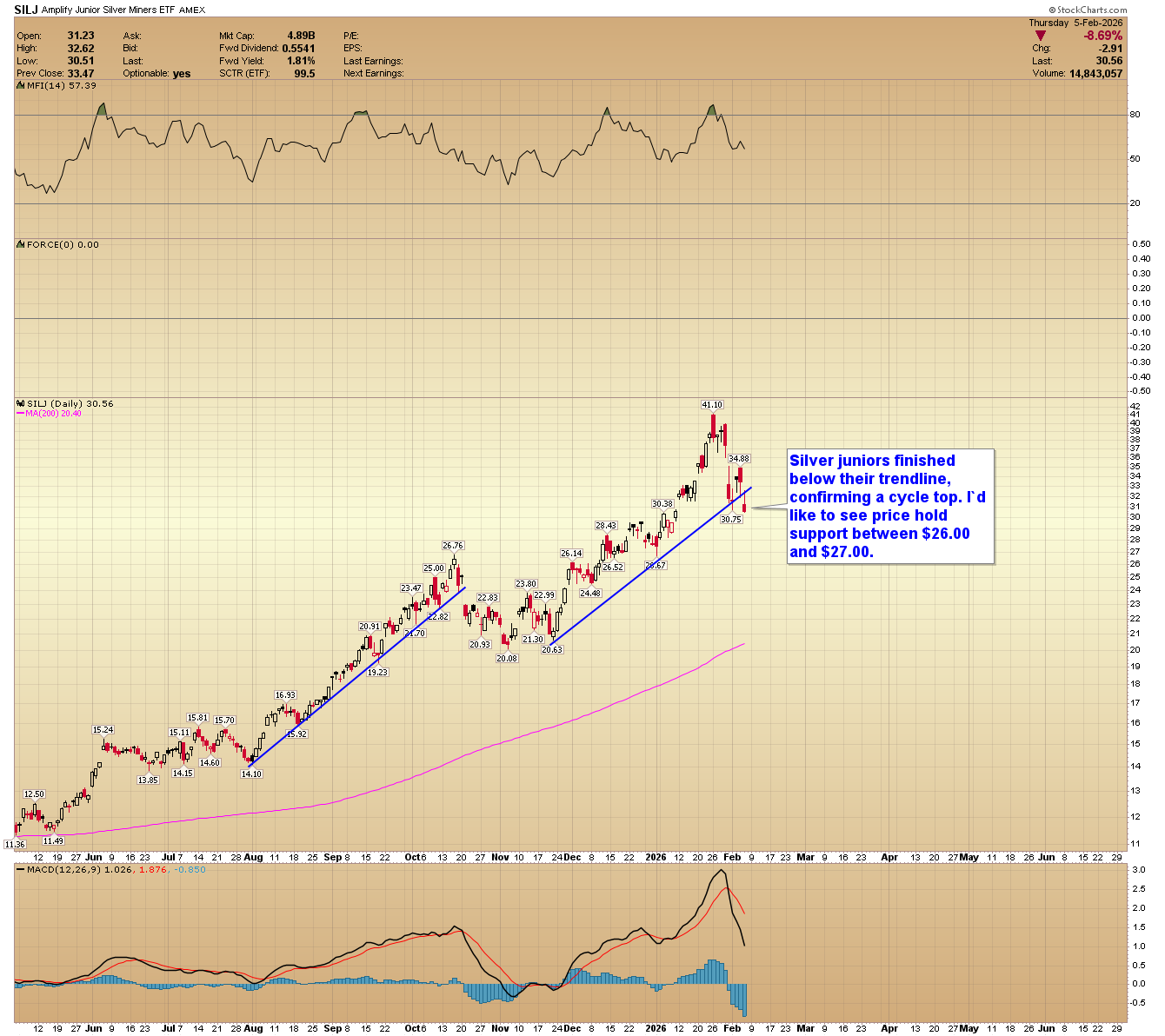The image size is (1165, 1036).
Task: Click the 'Thursday 5-Feb-2026' date
Action: click(x=1075, y=23)
